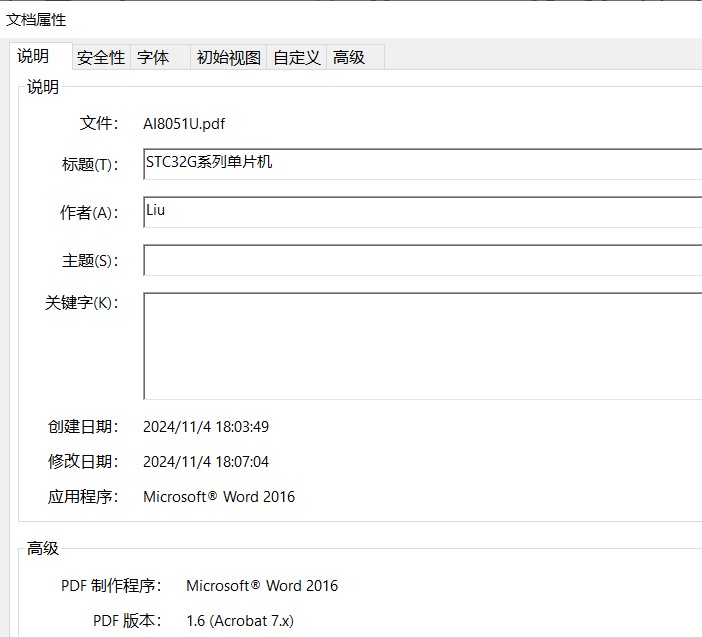
Task: Click PDF 制作程序 value Microsoft Word 2016
Action: click(x=262, y=586)
